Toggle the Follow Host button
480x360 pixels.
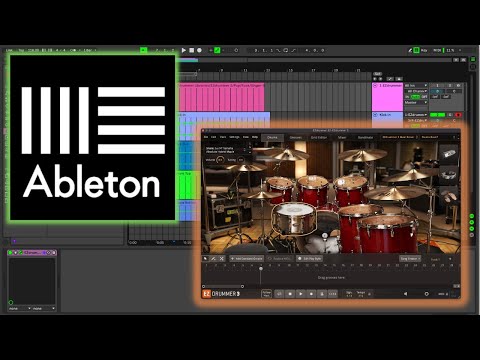(266, 294)
